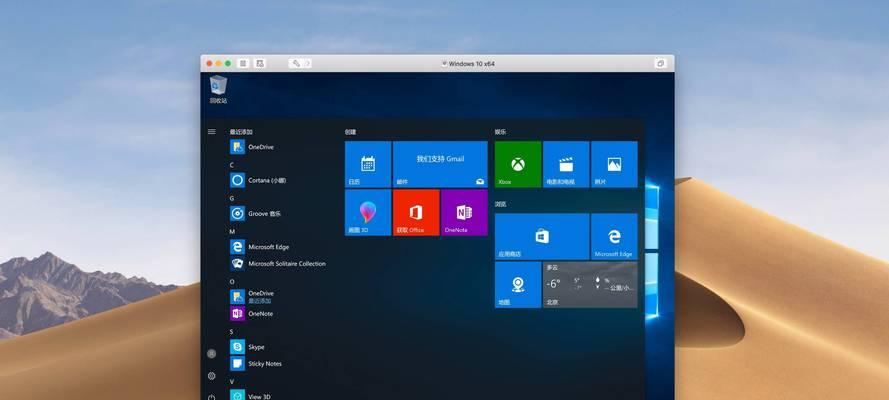The image size is (889, 400).
Task: Open the Maps tile
Action: pos(518,285)
